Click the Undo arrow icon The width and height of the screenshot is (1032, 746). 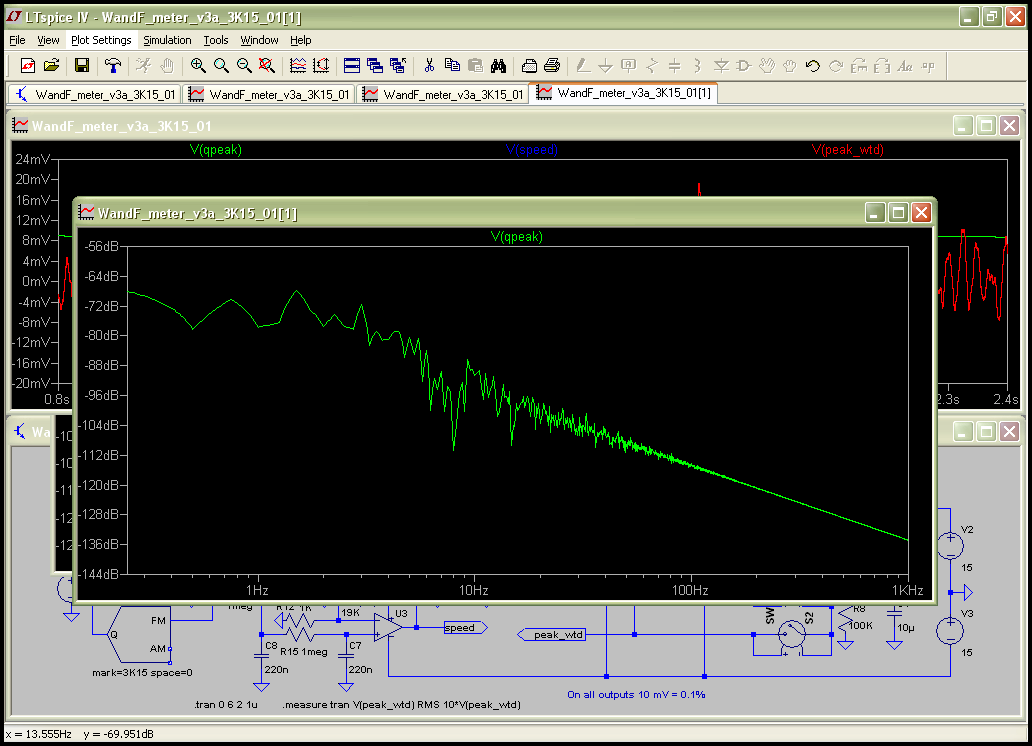tap(812, 66)
